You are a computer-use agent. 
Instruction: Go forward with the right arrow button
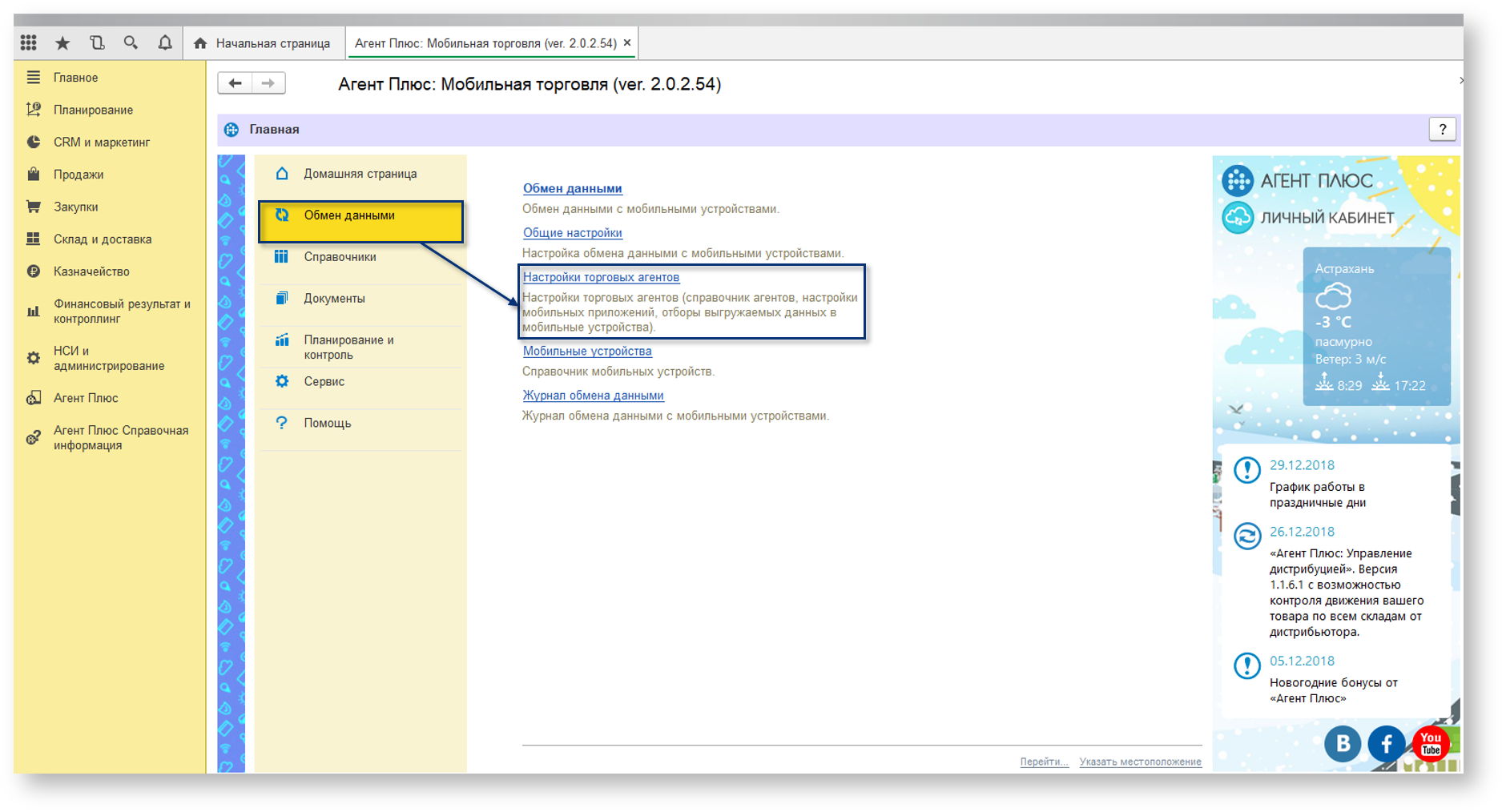point(268,83)
